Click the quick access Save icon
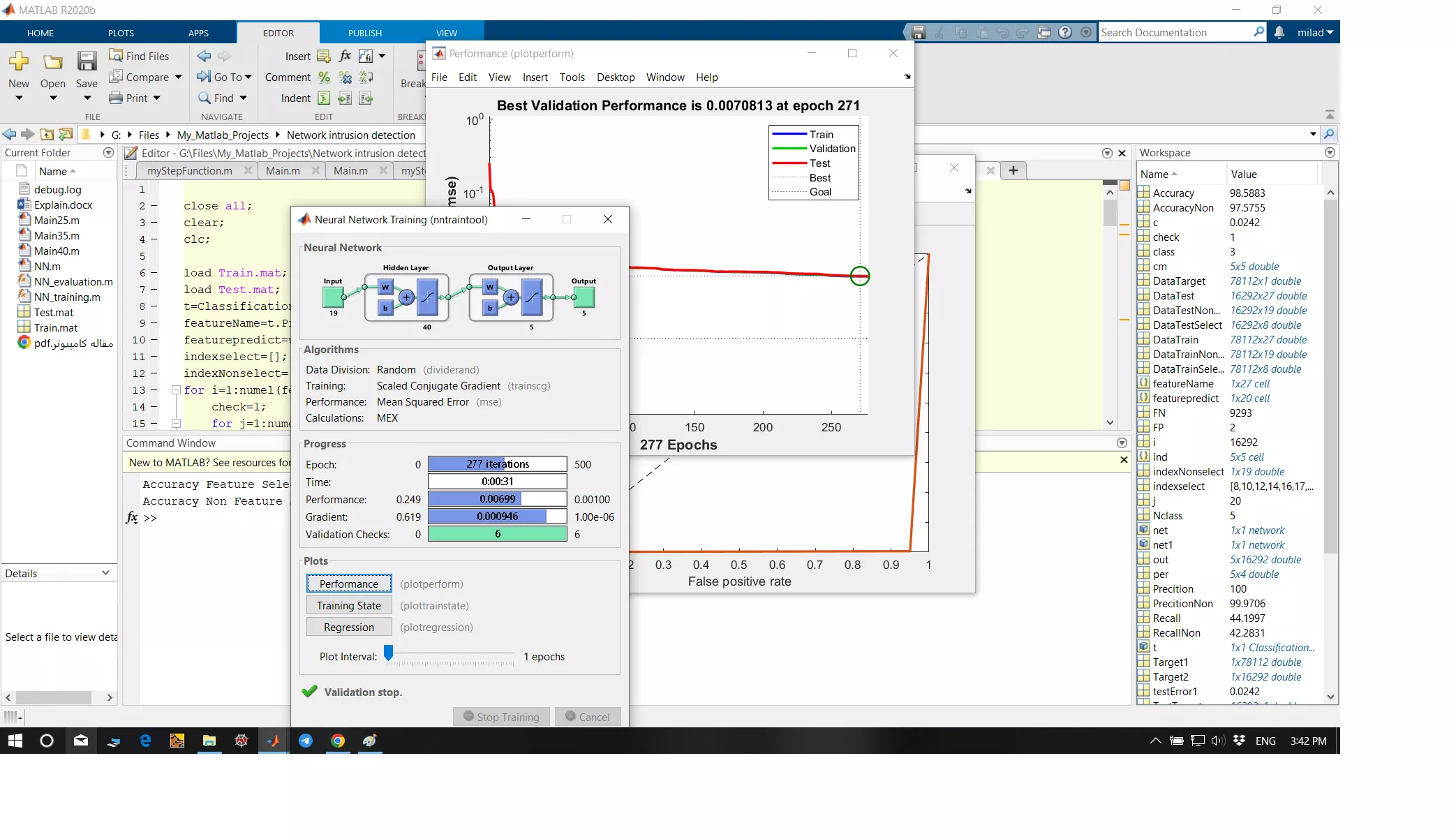1456x839 pixels. click(919, 32)
